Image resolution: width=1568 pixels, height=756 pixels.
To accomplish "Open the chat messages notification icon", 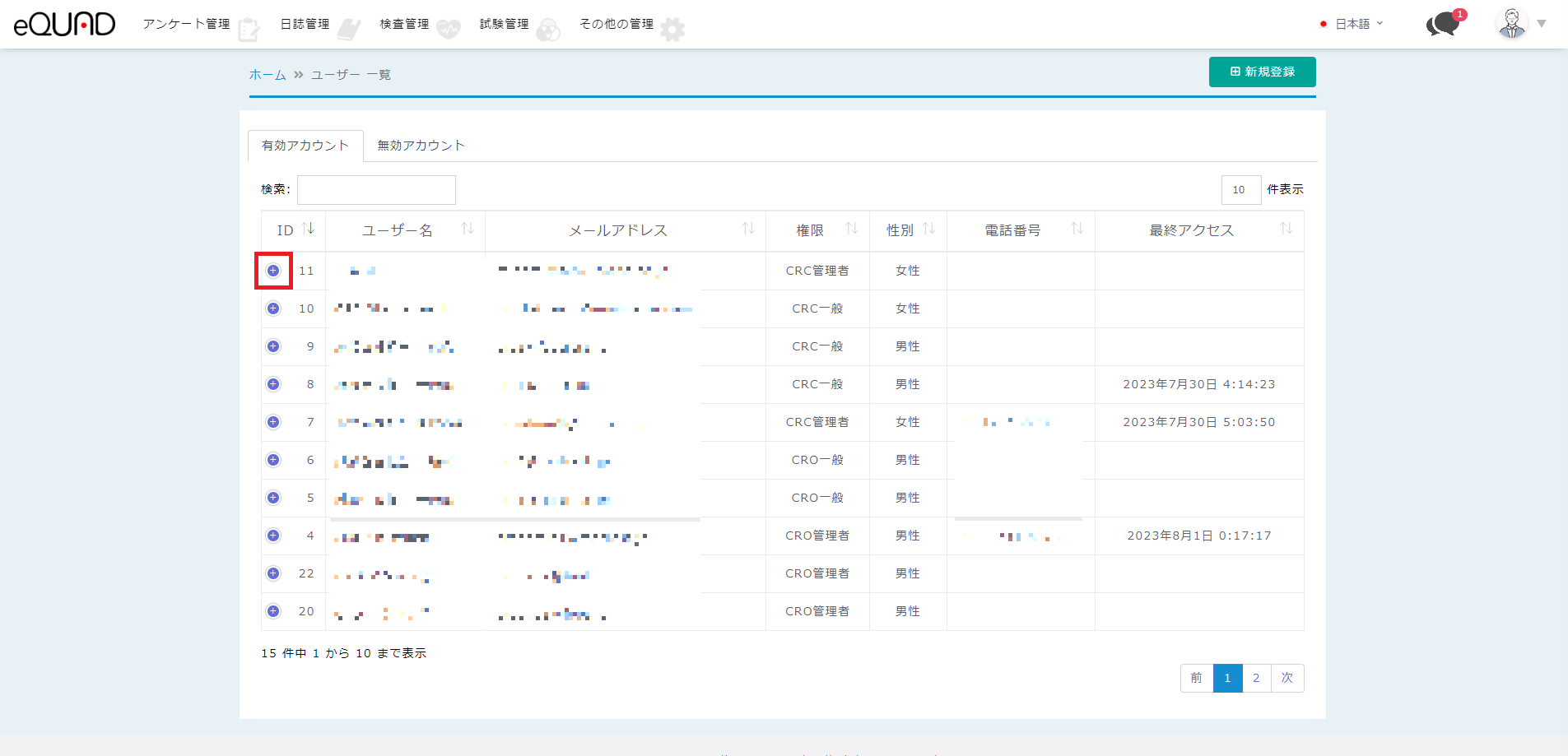I will pos(1443,24).
